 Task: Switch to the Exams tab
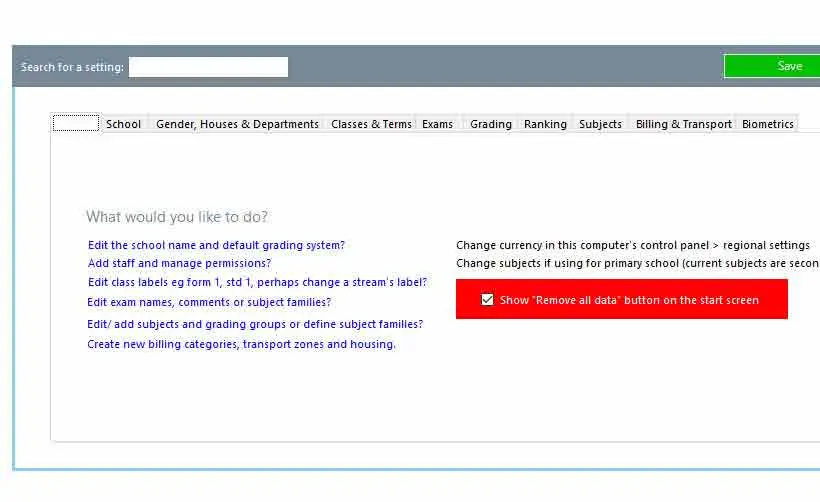click(x=437, y=124)
